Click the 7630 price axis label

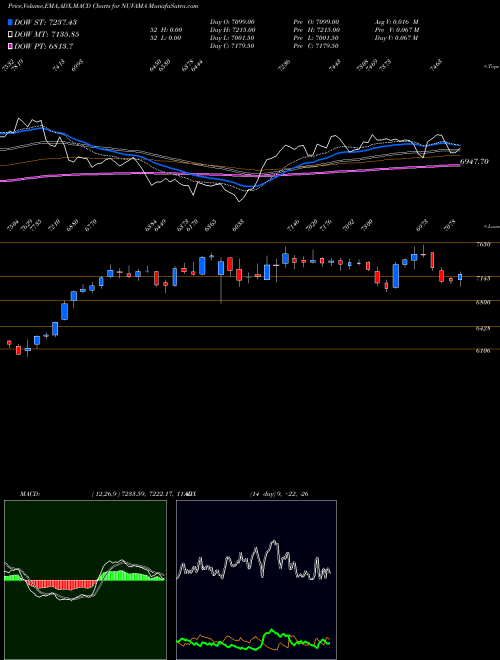483,244
